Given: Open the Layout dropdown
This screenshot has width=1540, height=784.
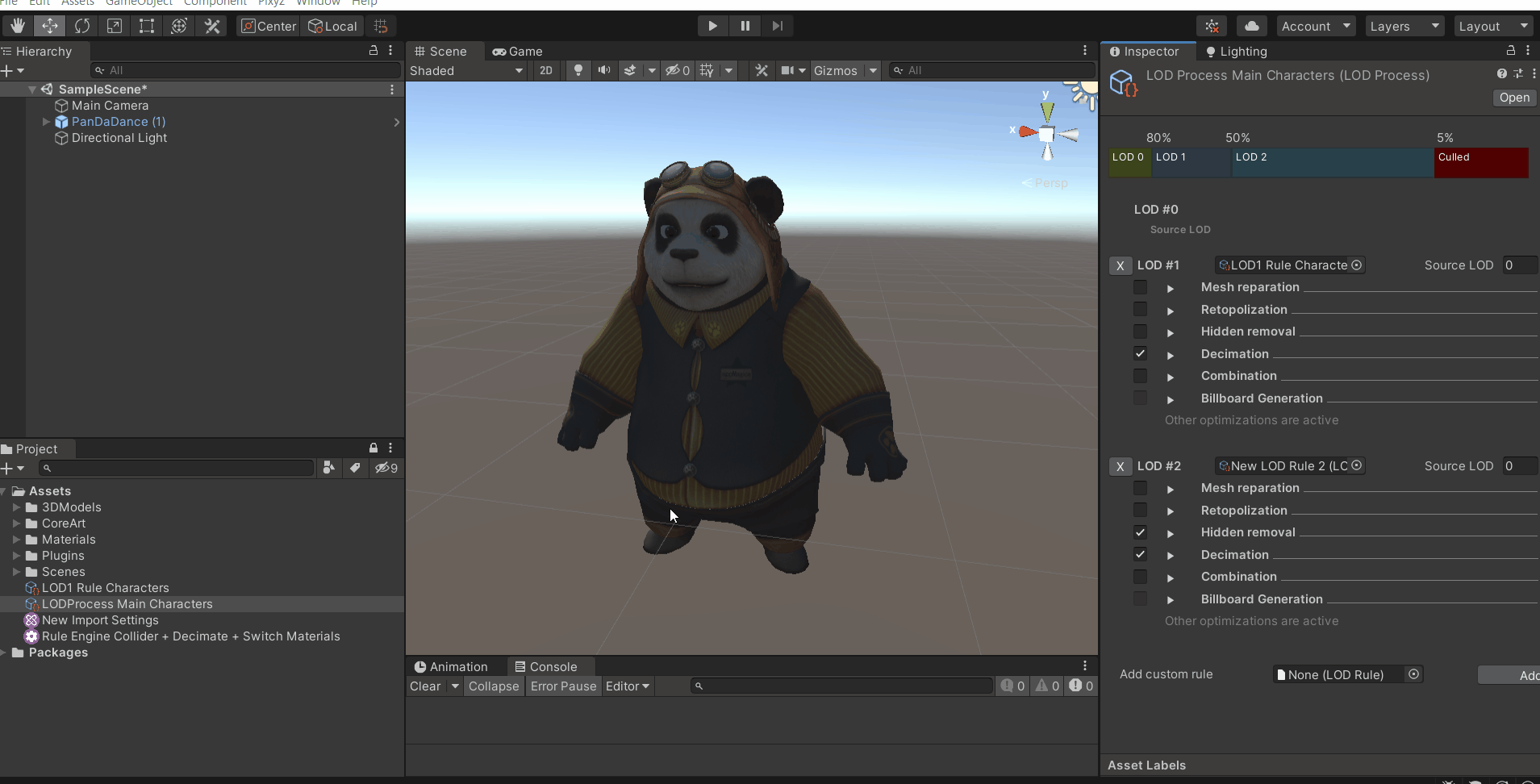Looking at the screenshot, I should [x=1492, y=26].
